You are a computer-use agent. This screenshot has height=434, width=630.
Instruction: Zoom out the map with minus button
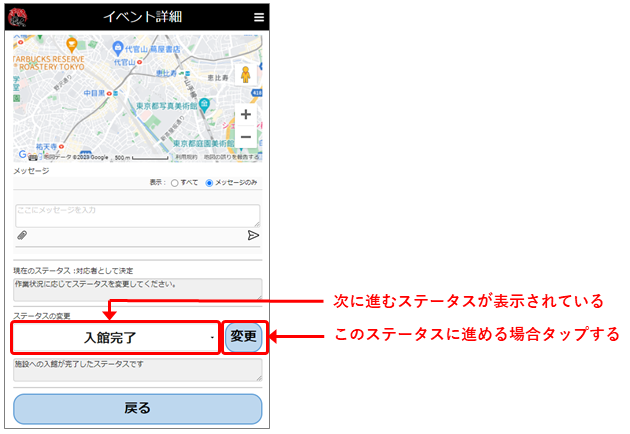click(x=246, y=136)
